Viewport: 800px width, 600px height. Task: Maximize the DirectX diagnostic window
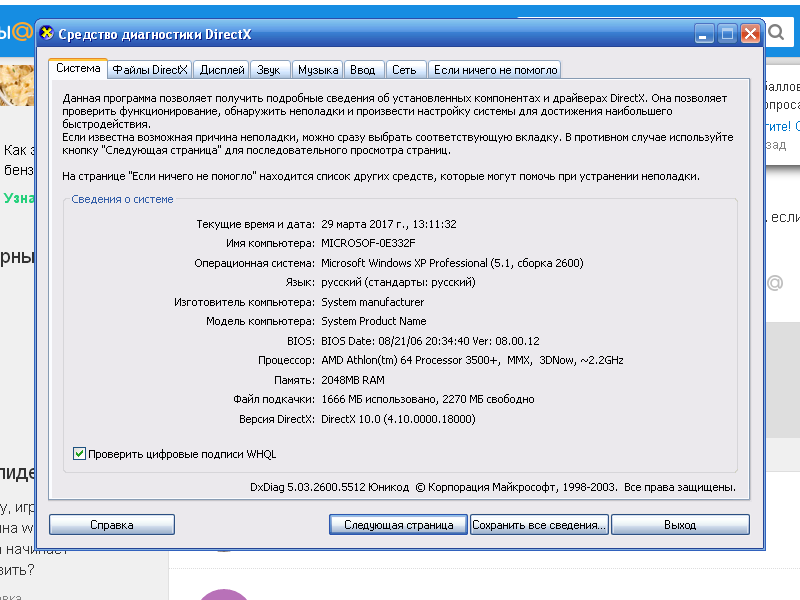click(x=727, y=34)
